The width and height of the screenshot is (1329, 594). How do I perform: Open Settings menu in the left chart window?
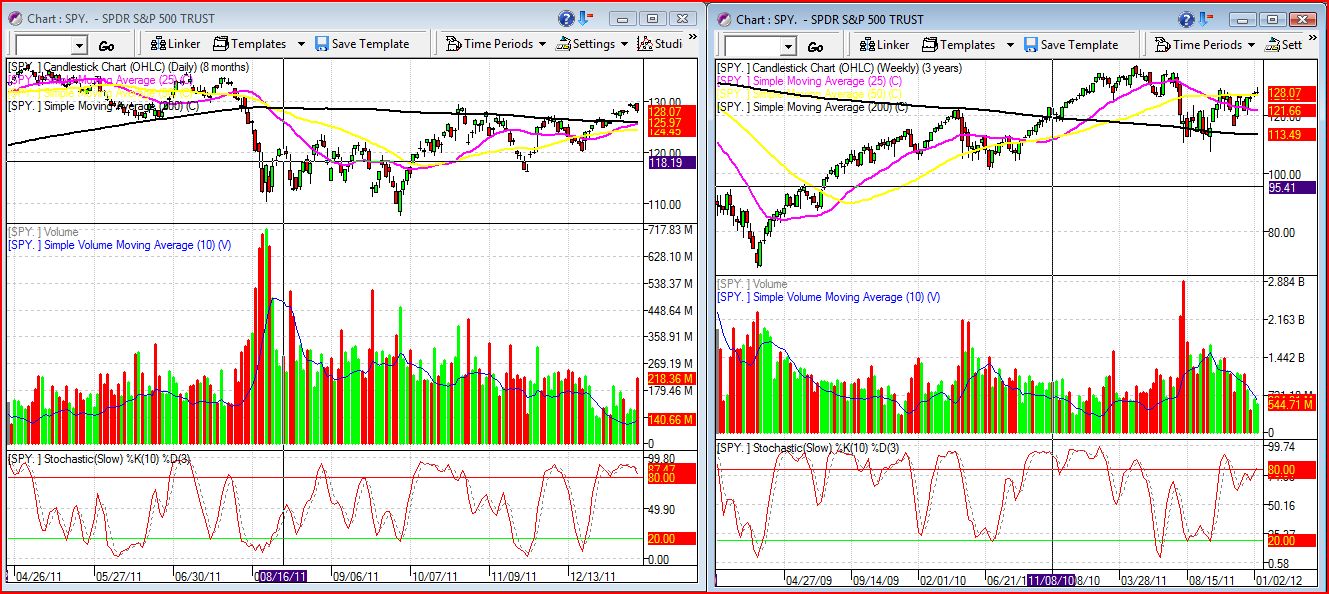(x=592, y=44)
